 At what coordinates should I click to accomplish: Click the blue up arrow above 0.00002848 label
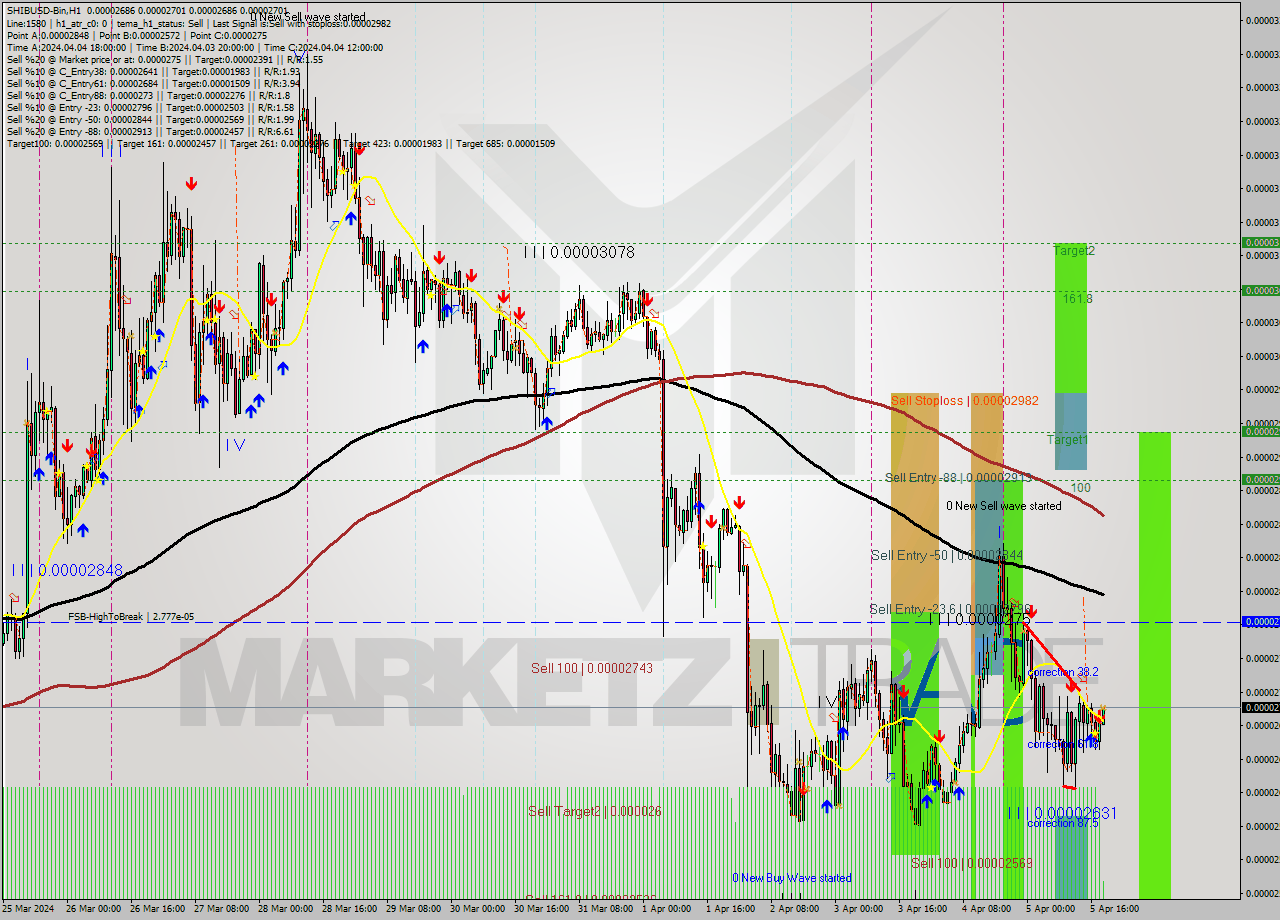pyautogui.click(x=82, y=530)
